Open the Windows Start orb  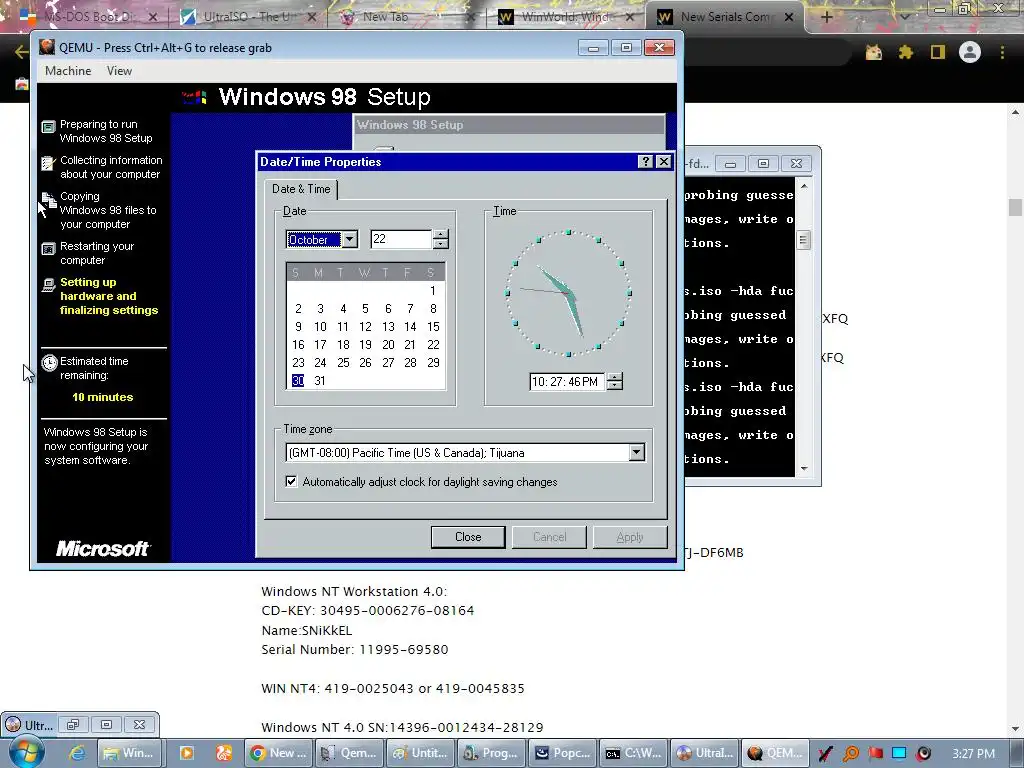pos(27,753)
